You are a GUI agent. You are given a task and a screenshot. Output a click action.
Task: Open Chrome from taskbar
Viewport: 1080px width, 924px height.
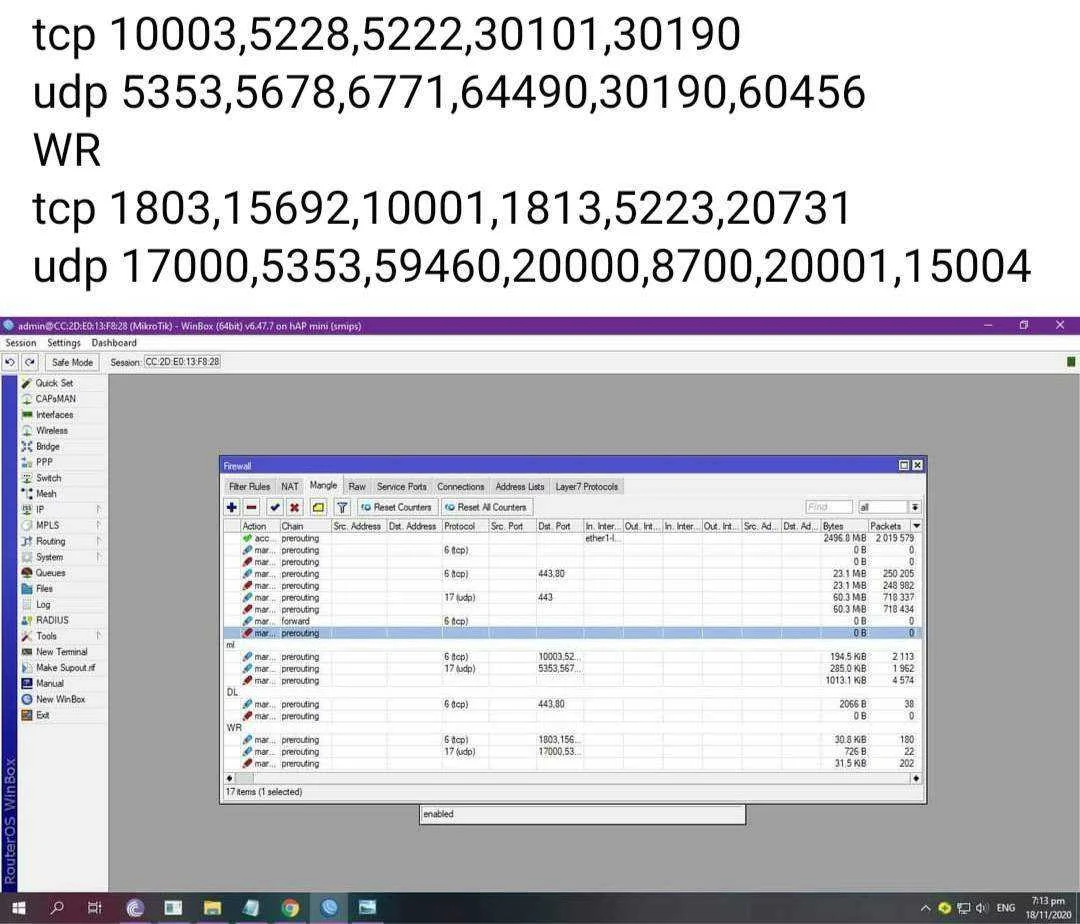click(290, 907)
